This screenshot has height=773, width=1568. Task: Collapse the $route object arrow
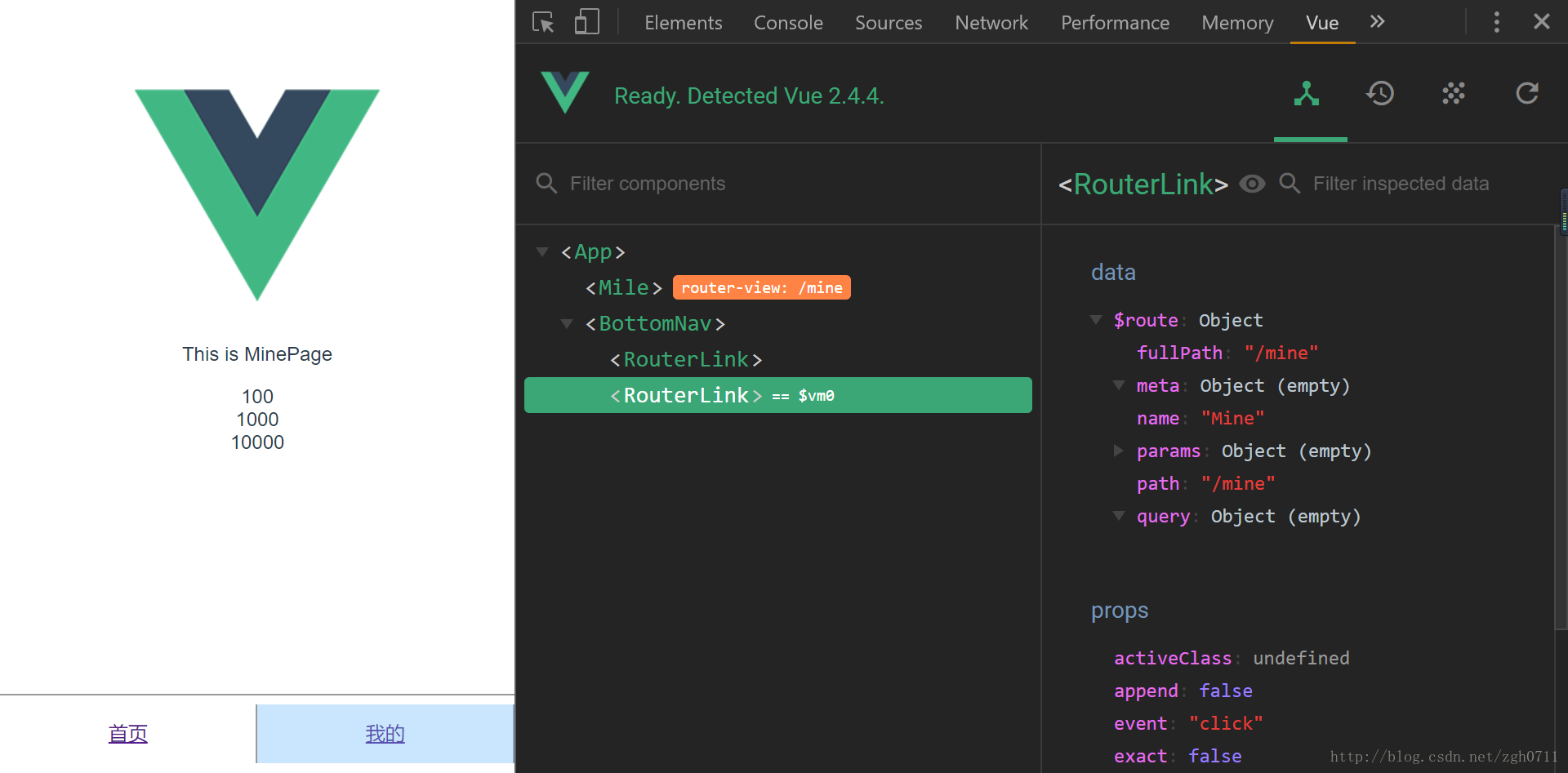coord(1096,319)
